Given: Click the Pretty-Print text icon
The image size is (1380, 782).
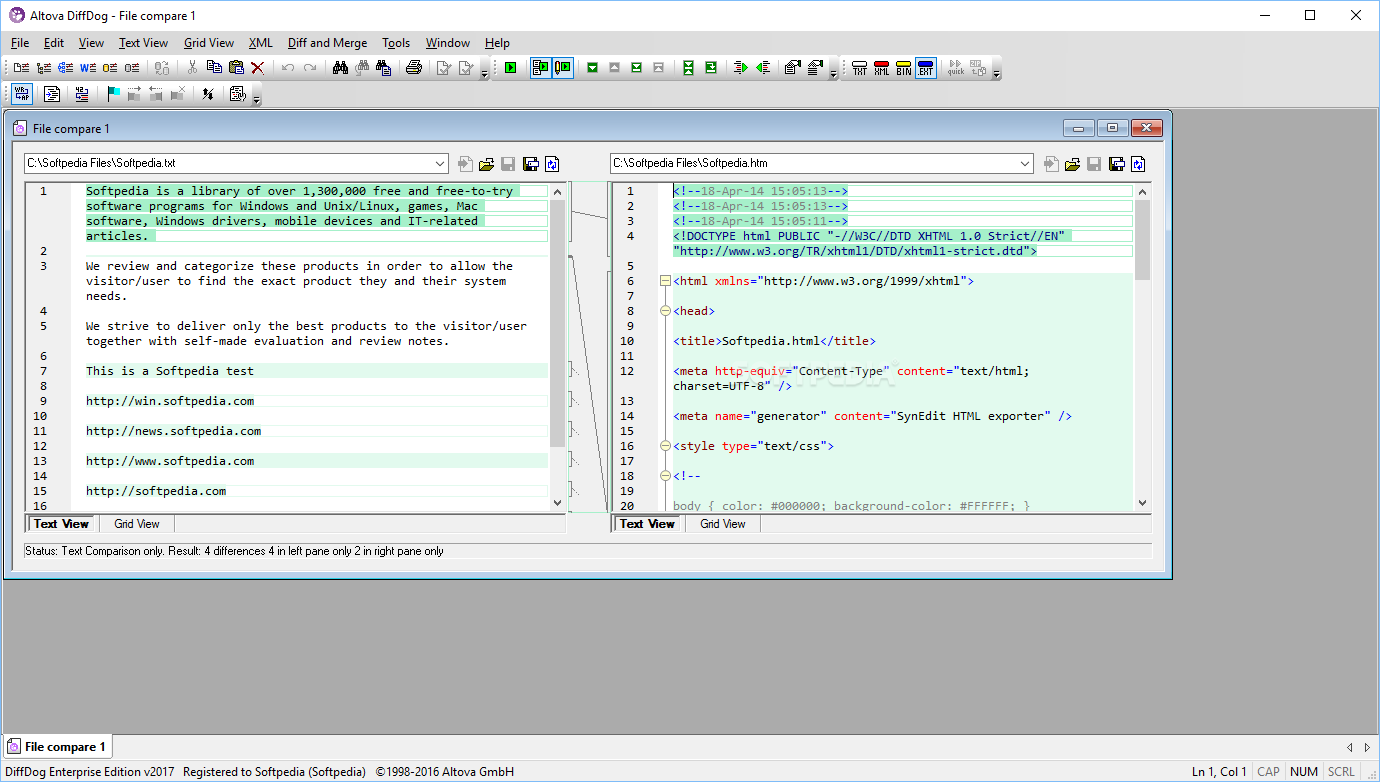Looking at the screenshot, I should tap(52, 94).
